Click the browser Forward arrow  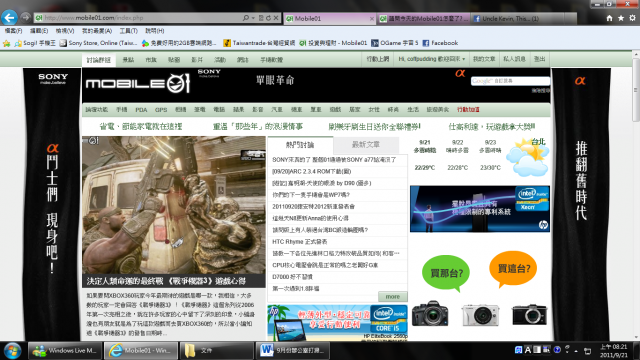[x=25, y=18]
